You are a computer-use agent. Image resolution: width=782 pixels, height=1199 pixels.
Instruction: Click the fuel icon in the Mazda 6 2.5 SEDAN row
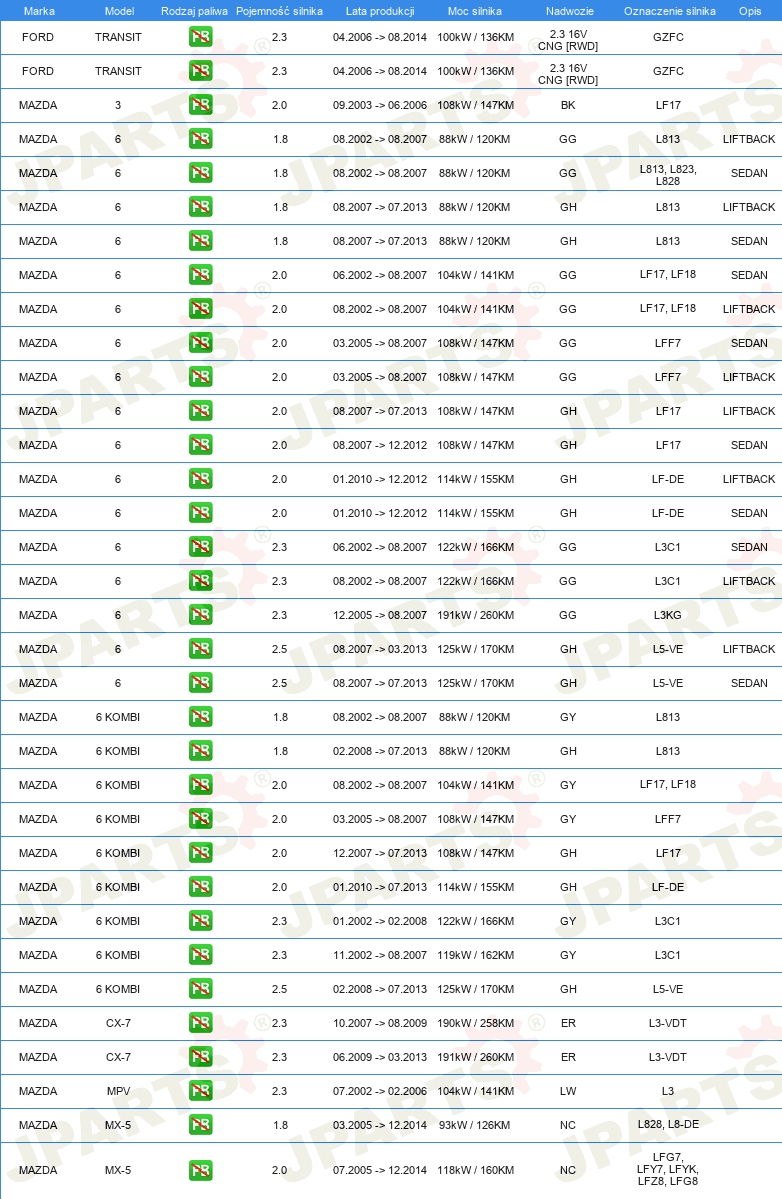point(200,683)
